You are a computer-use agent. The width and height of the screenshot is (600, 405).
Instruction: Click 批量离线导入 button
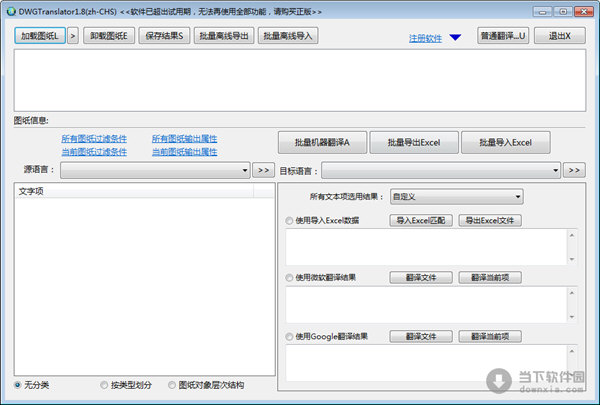288,36
